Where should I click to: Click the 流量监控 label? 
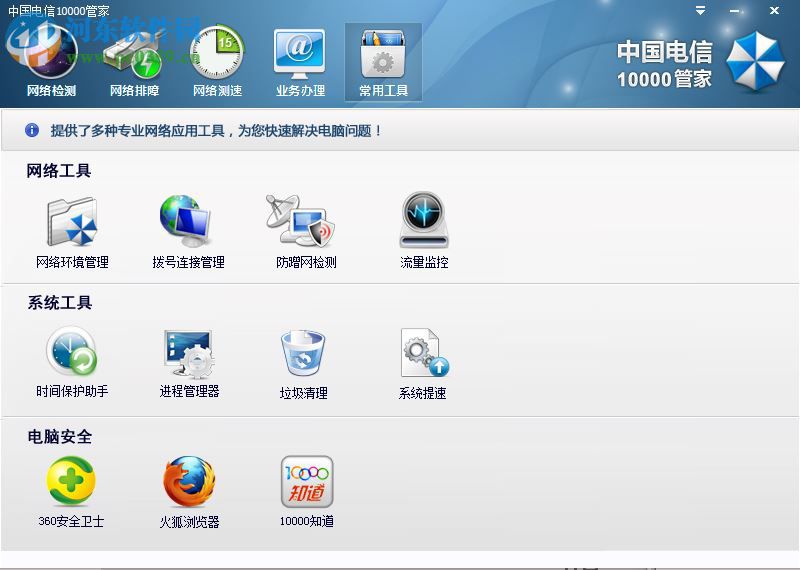point(424,262)
